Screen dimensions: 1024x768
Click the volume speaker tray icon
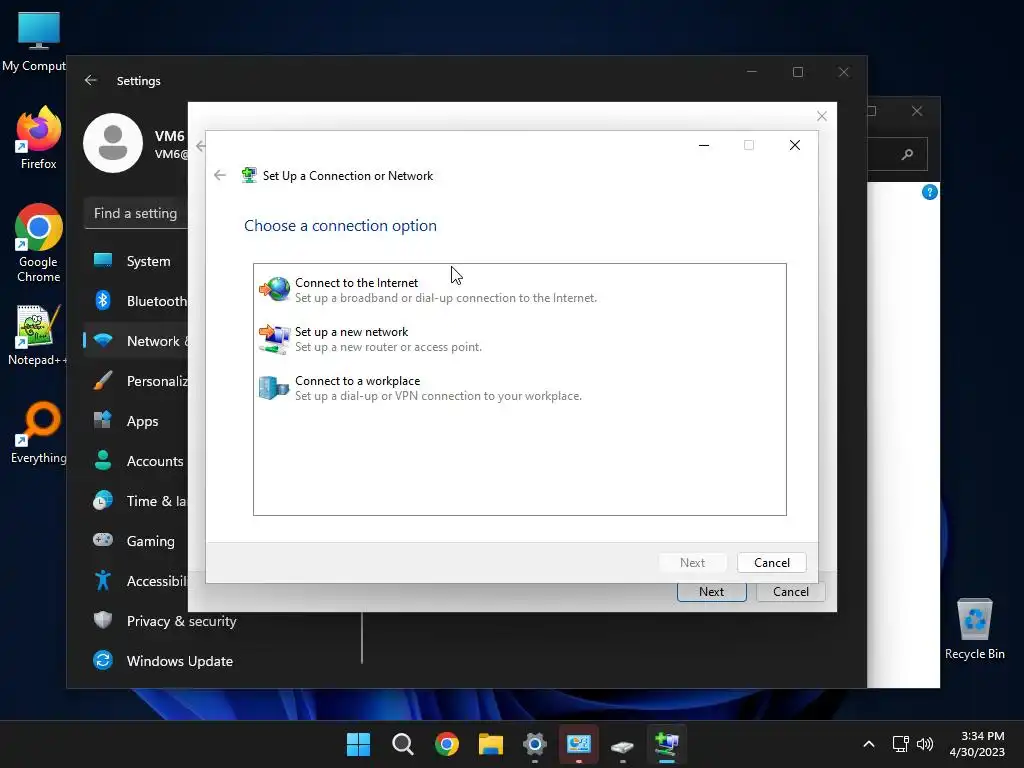click(924, 744)
